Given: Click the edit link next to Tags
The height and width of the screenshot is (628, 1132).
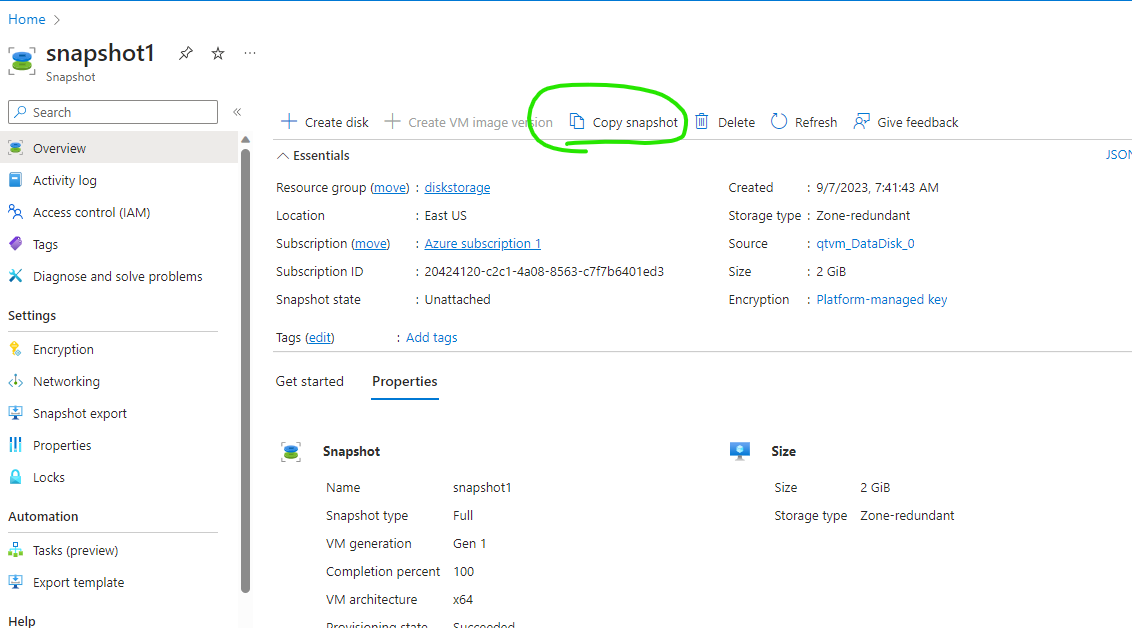Looking at the screenshot, I should click(320, 338).
